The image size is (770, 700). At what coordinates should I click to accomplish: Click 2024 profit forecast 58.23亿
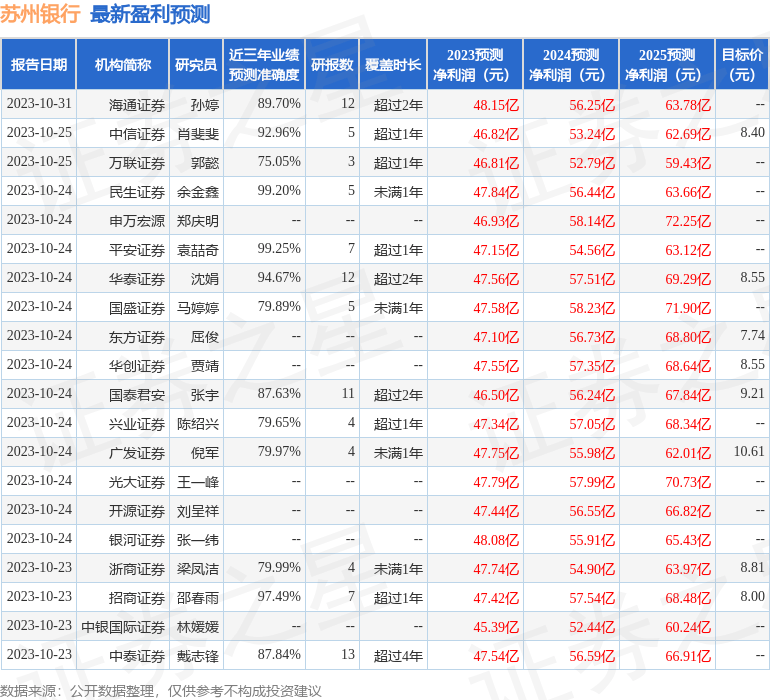tap(592, 308)
